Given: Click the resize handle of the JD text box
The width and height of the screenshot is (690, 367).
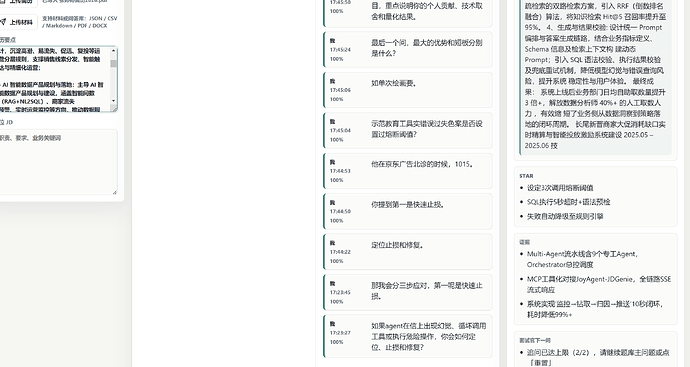Looking at the screenshot, I should (115, 192).
